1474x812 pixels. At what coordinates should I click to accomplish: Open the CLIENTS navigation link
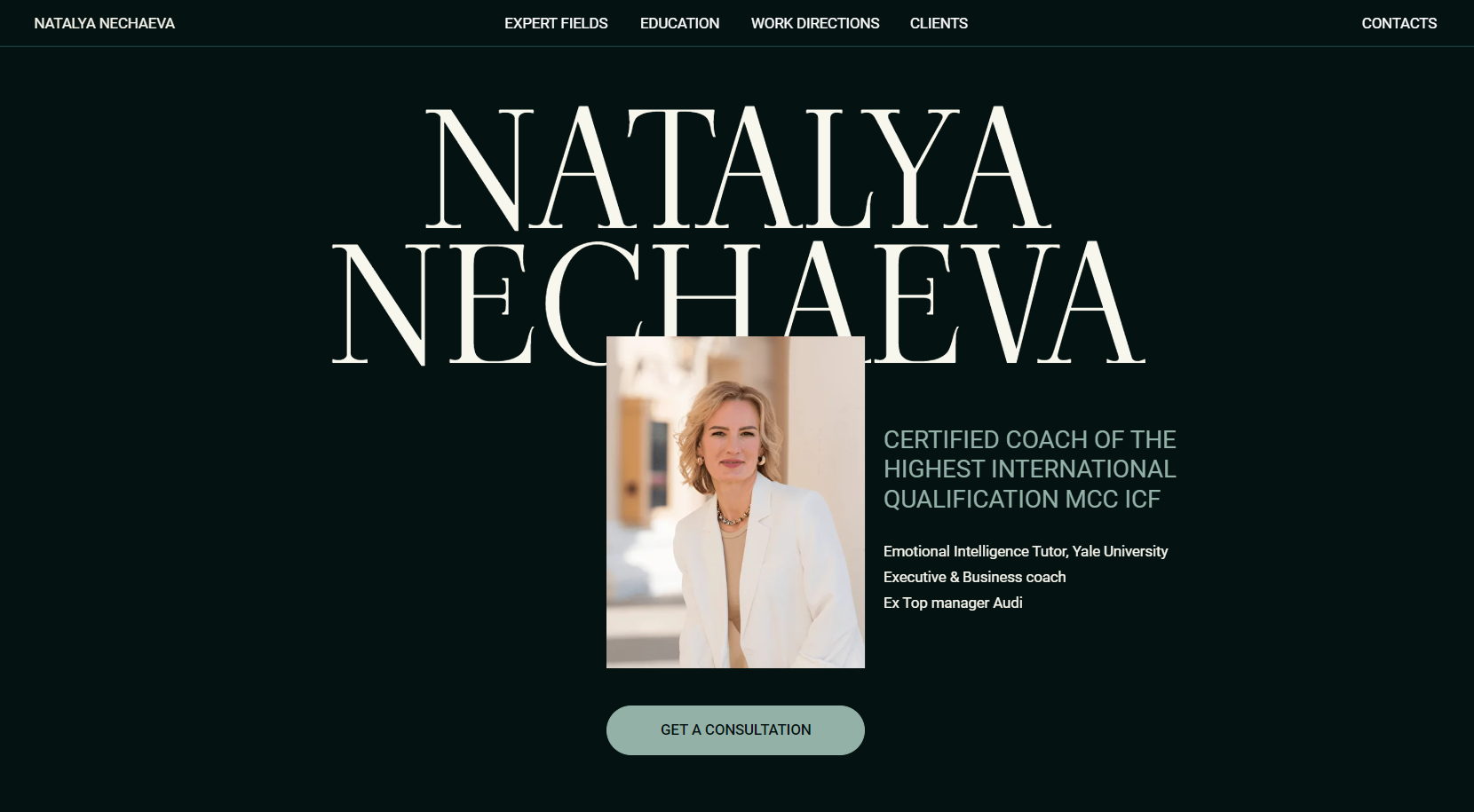coord(939,23)
